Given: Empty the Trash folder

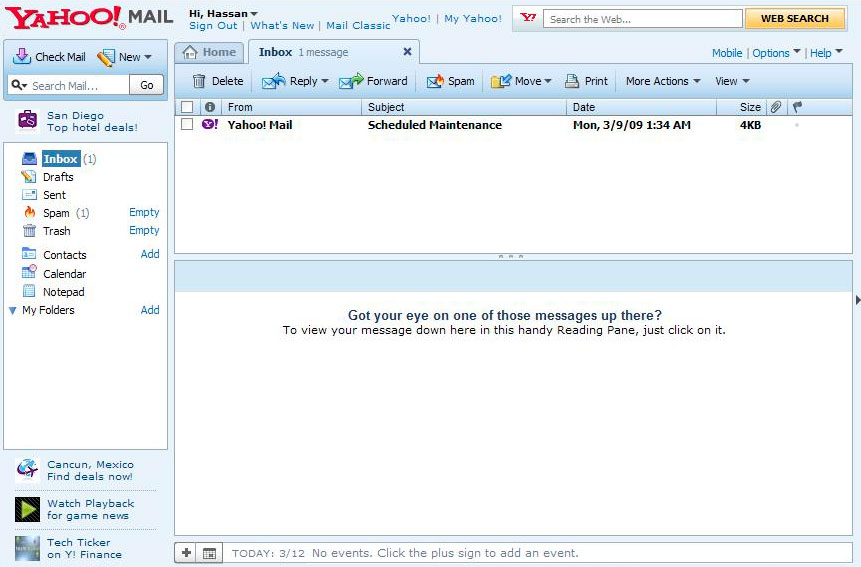Looking at the screenshot, I should pyautogui.click(x=144, y=230).
